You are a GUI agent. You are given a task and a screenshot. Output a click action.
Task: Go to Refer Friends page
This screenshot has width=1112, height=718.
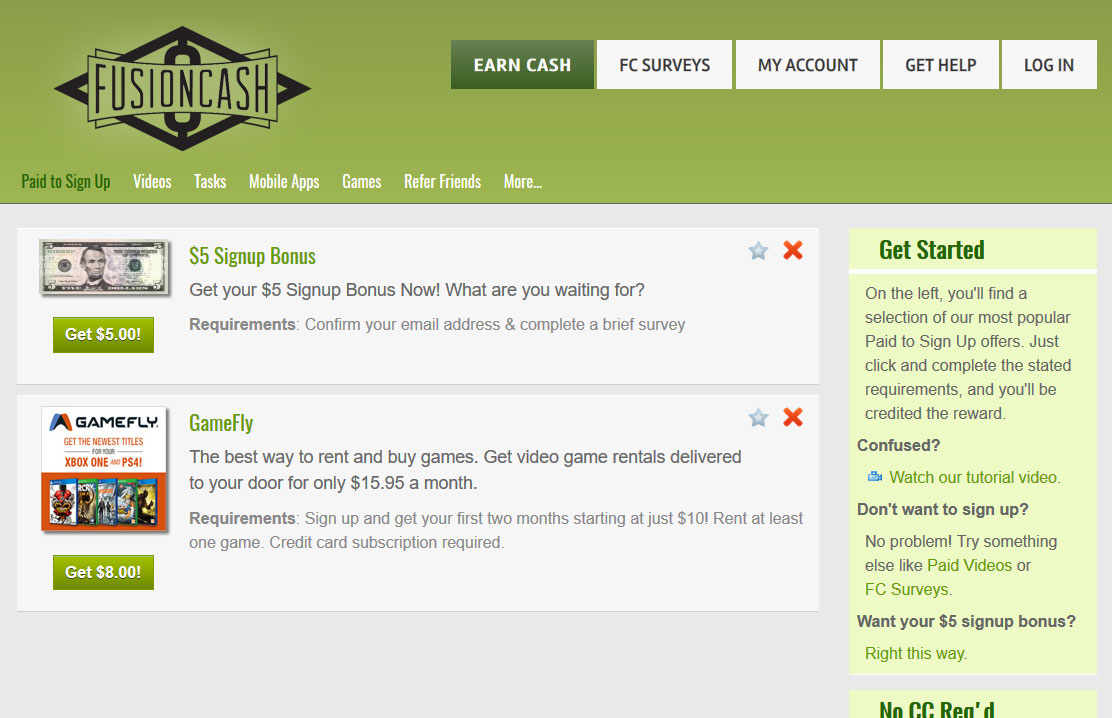click(443, 182)
